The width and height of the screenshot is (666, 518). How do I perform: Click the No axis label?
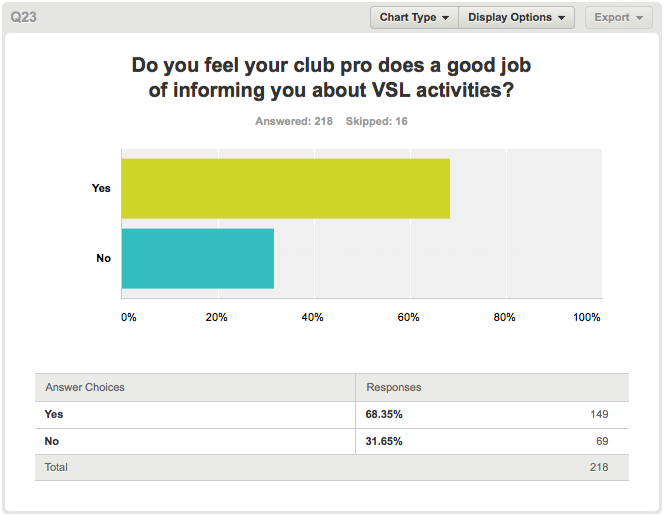tap(103, 258)
